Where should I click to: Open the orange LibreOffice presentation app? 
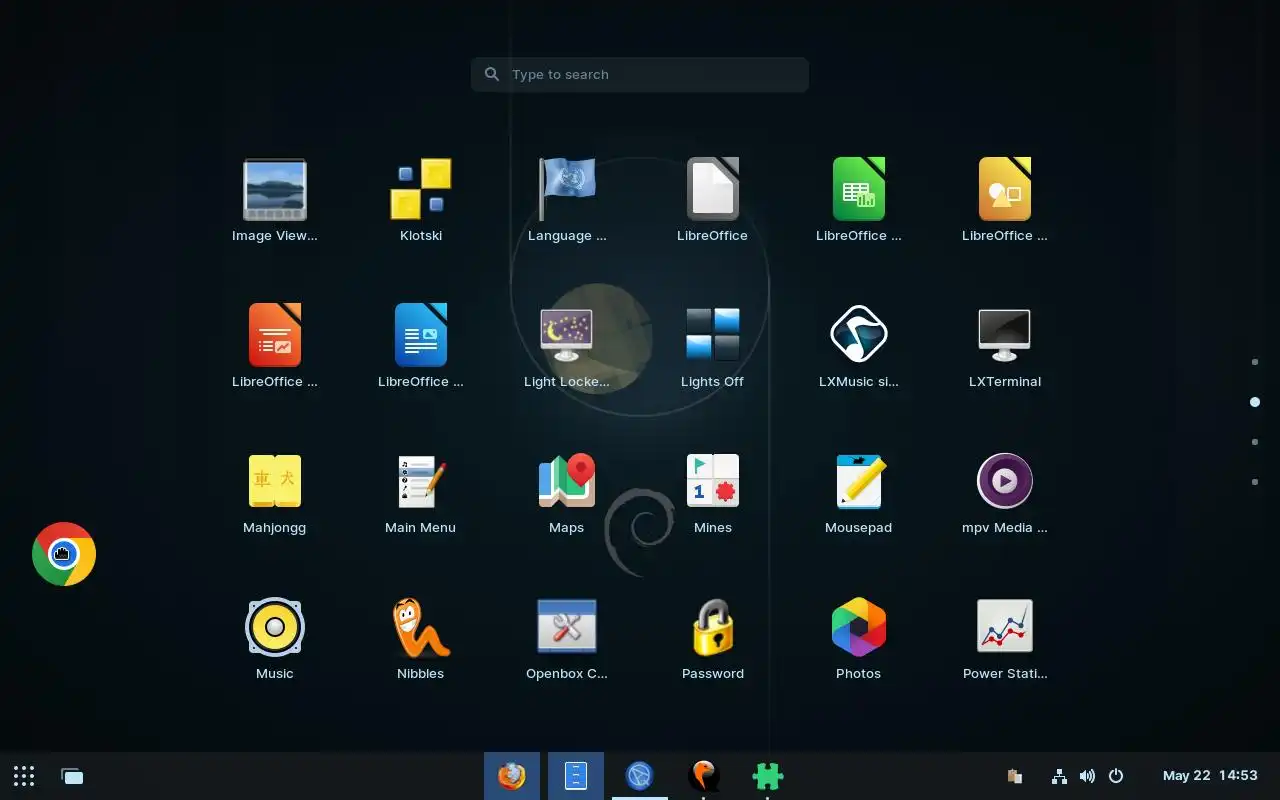click(x=275, y=336)
